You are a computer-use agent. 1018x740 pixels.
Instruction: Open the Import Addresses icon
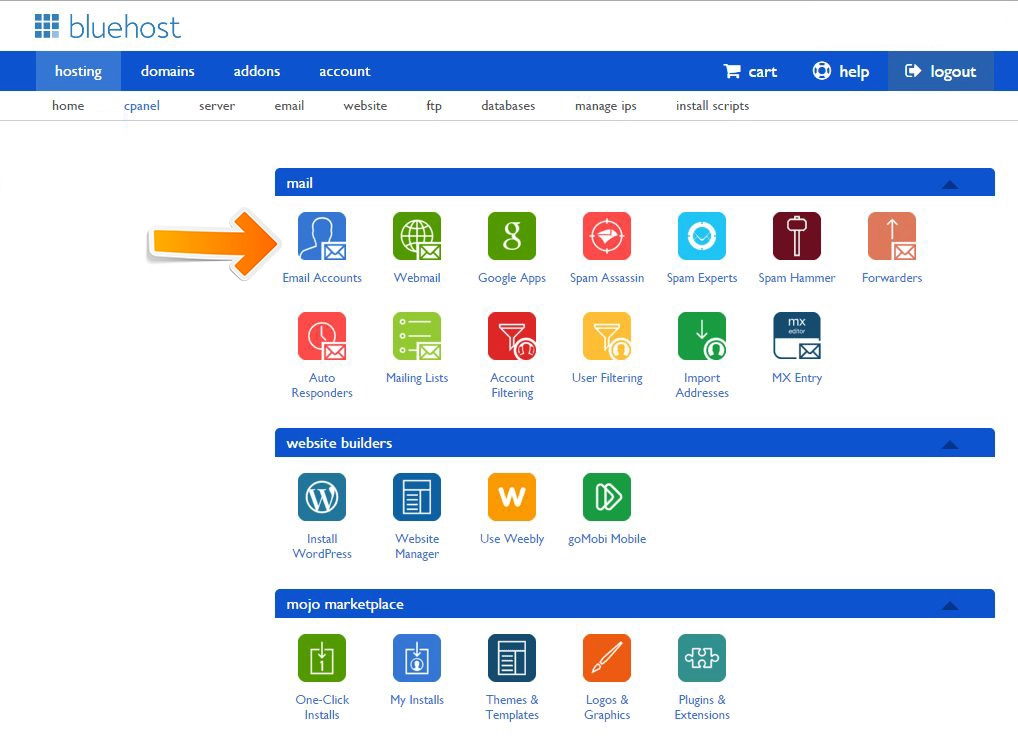coord(702,336)
